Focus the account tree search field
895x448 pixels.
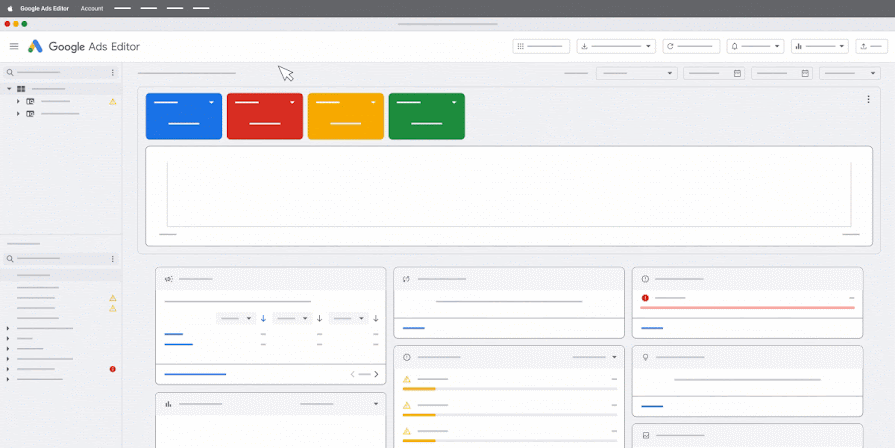point(61,72)
